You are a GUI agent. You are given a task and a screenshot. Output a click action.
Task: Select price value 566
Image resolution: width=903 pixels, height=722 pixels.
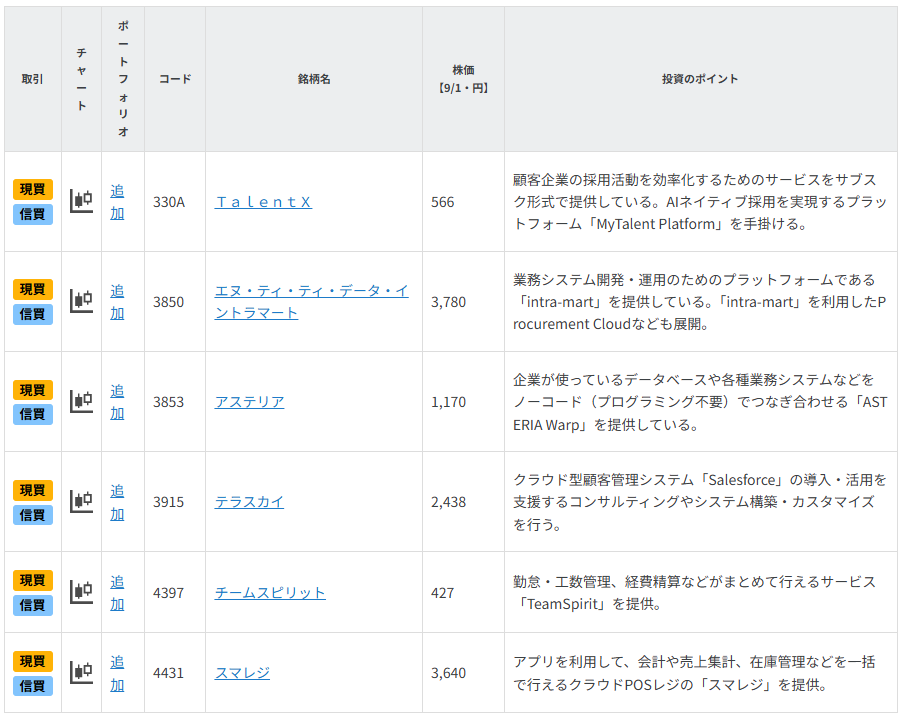coord(442,202)
